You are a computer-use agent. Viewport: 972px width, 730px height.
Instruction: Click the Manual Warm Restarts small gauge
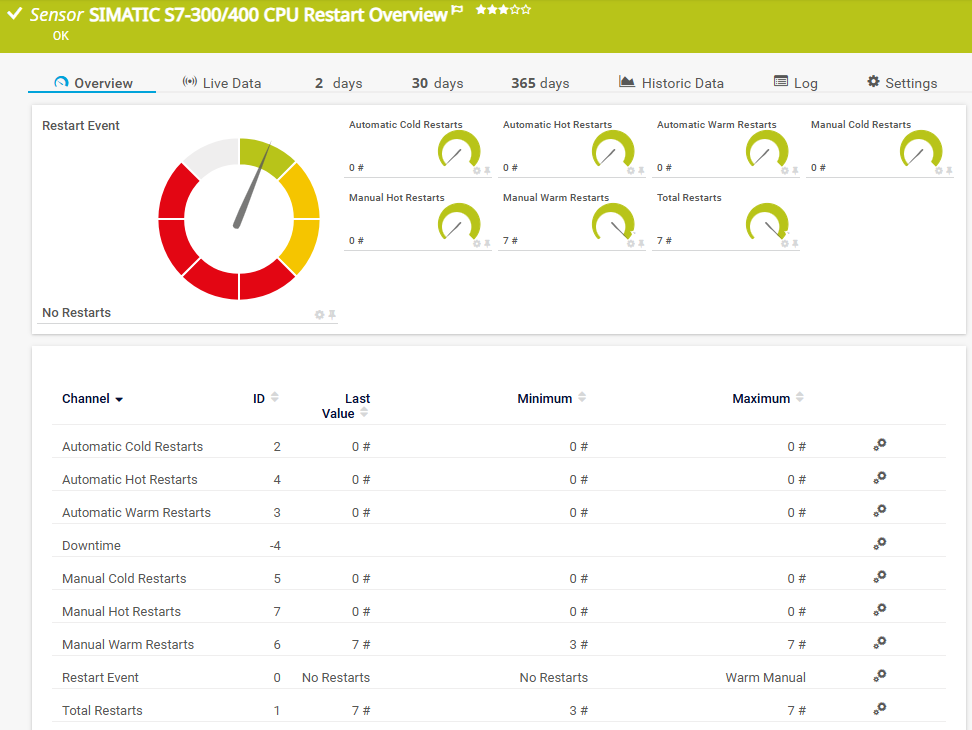613,224
